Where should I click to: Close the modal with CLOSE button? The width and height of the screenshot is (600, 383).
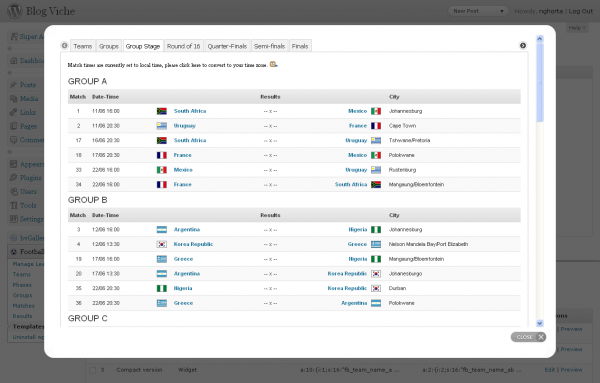point(528,337)
